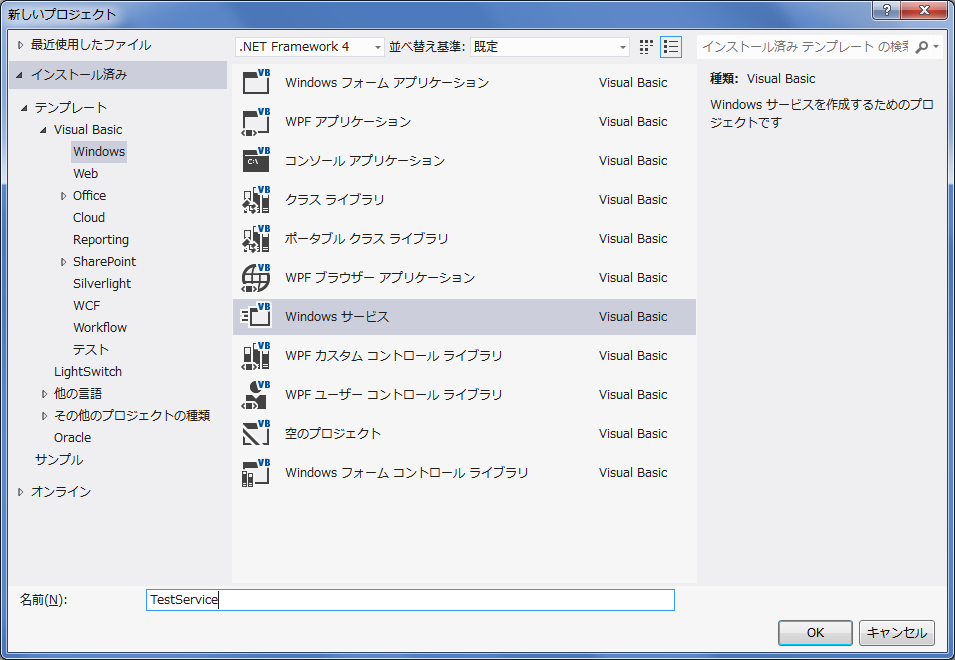Click the WPF ブラウザー アプリケーション globe icon
Viewport: 955px width, 660px height.
coord(256,277)
